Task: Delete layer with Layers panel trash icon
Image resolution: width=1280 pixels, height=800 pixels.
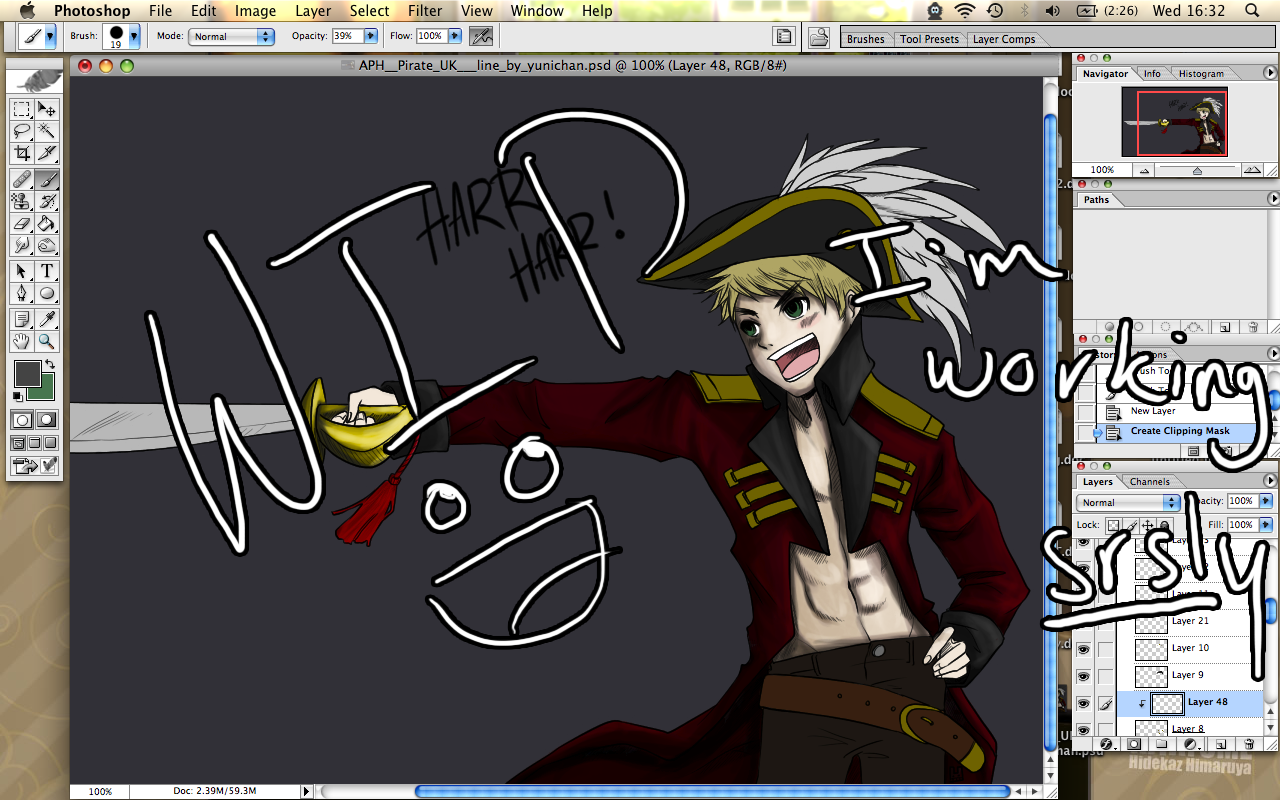Action: pos(1247,744)
